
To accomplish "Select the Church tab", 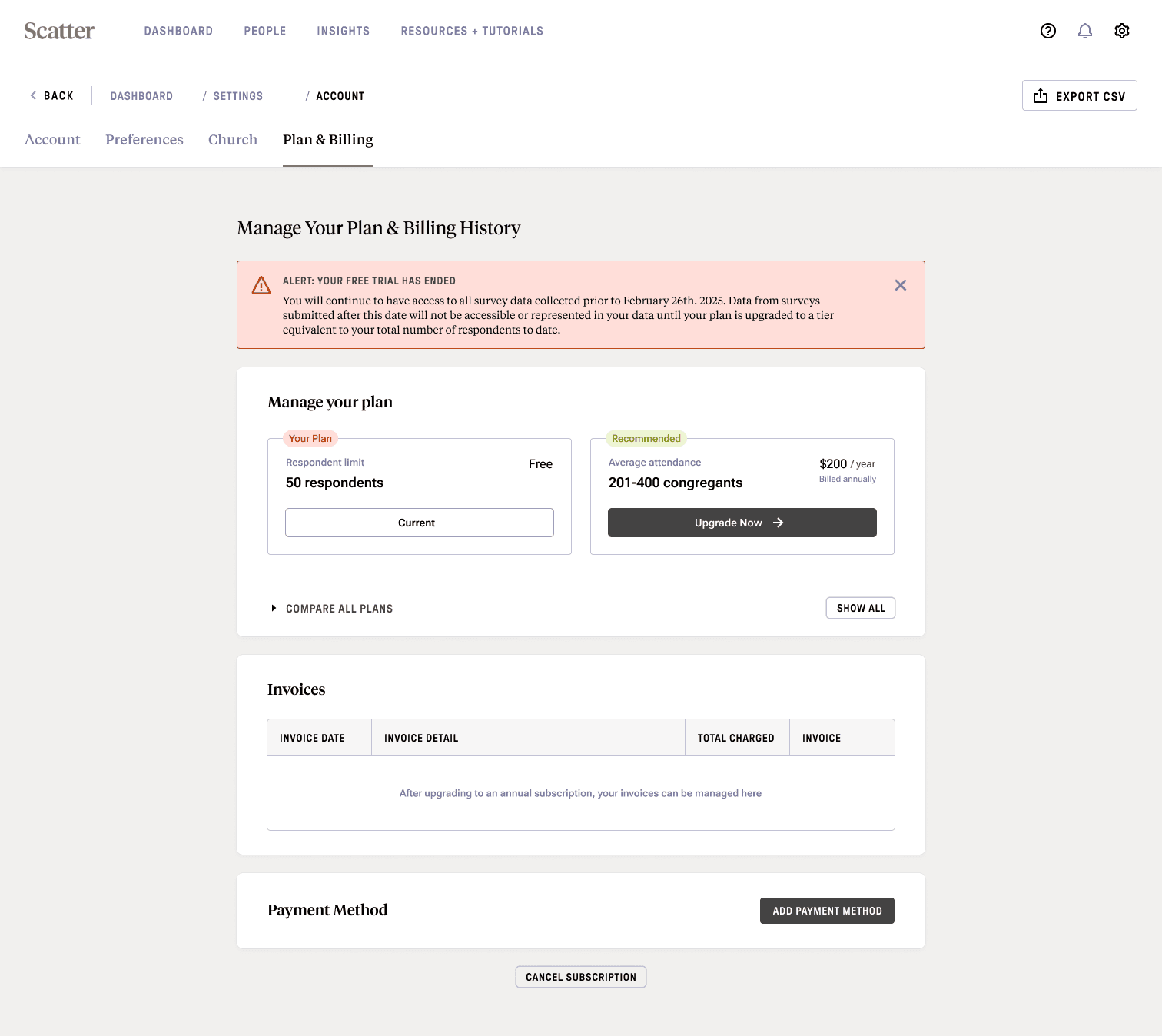I will point(233,140).
